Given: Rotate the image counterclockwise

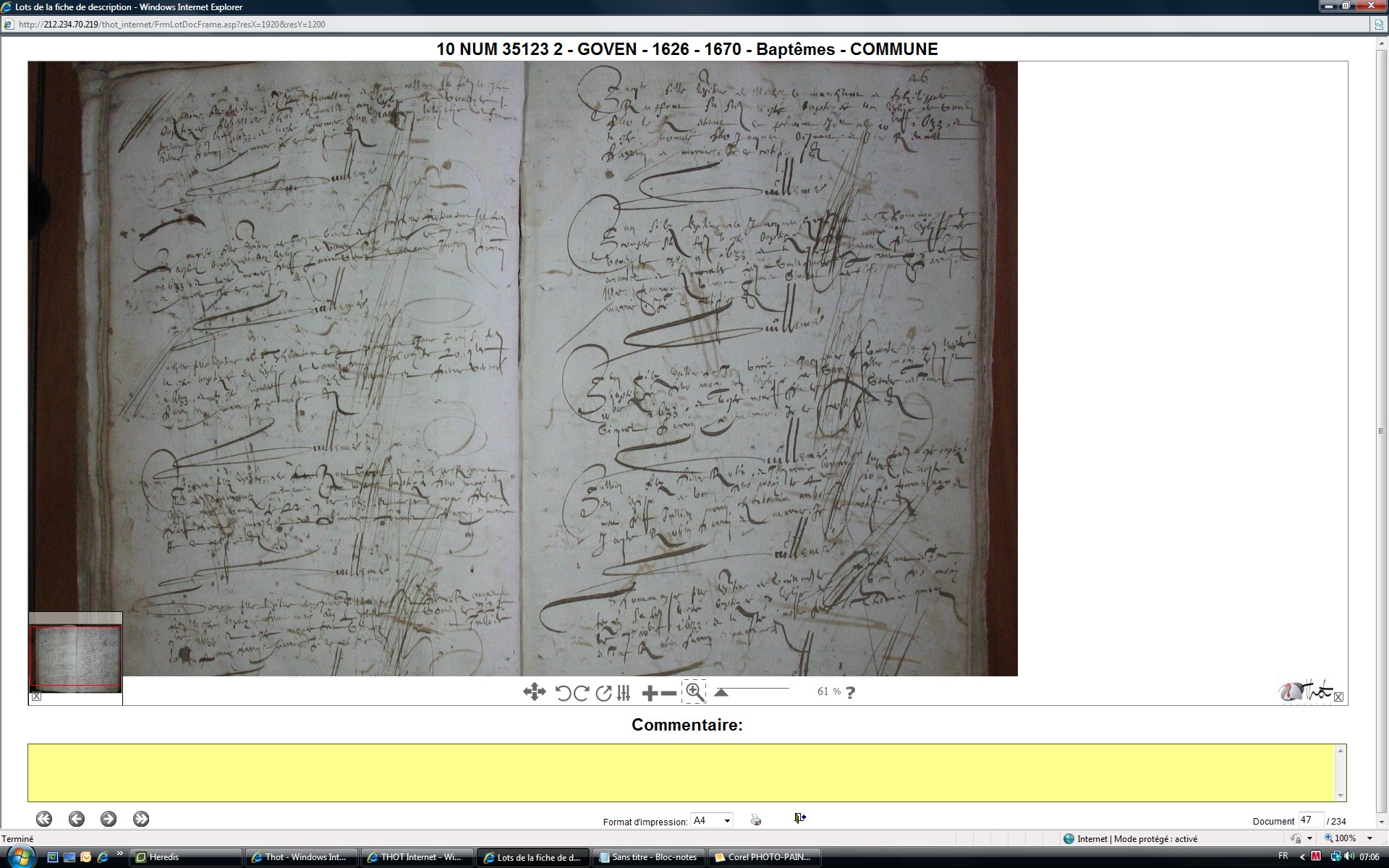Looking at the screenshot, I should pyautogui.click(x=563, y=693).
